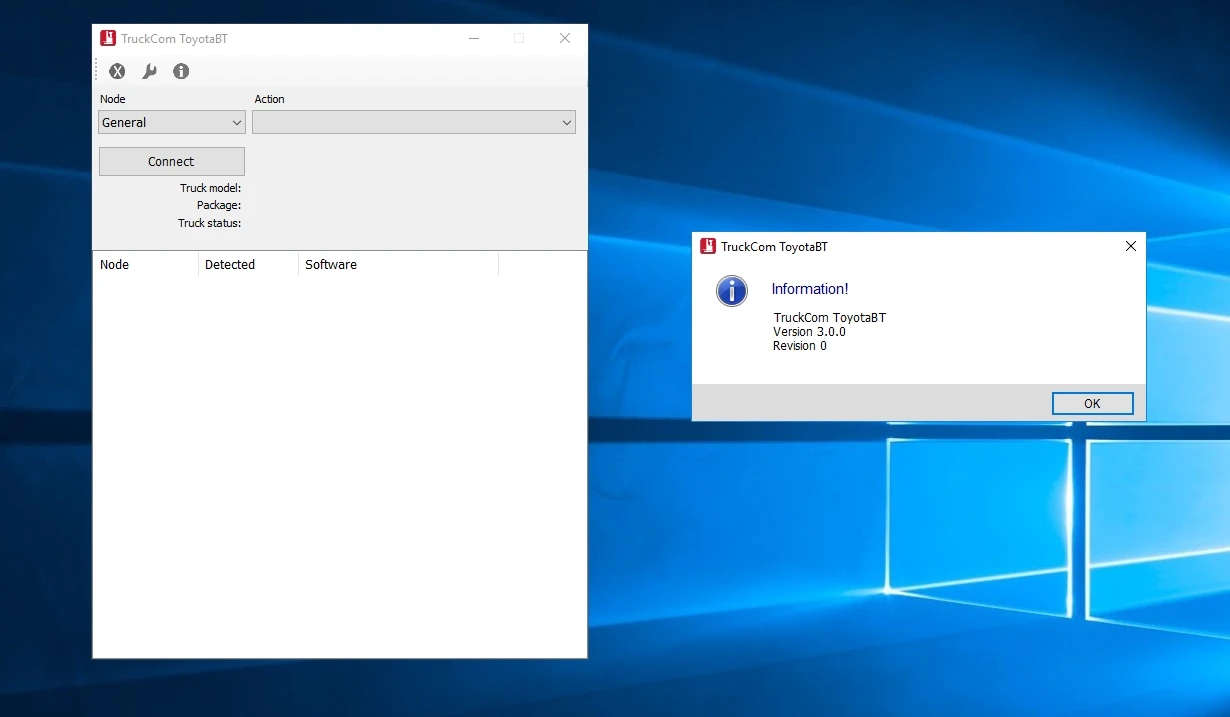Click the Software column header

coord(398,264)
